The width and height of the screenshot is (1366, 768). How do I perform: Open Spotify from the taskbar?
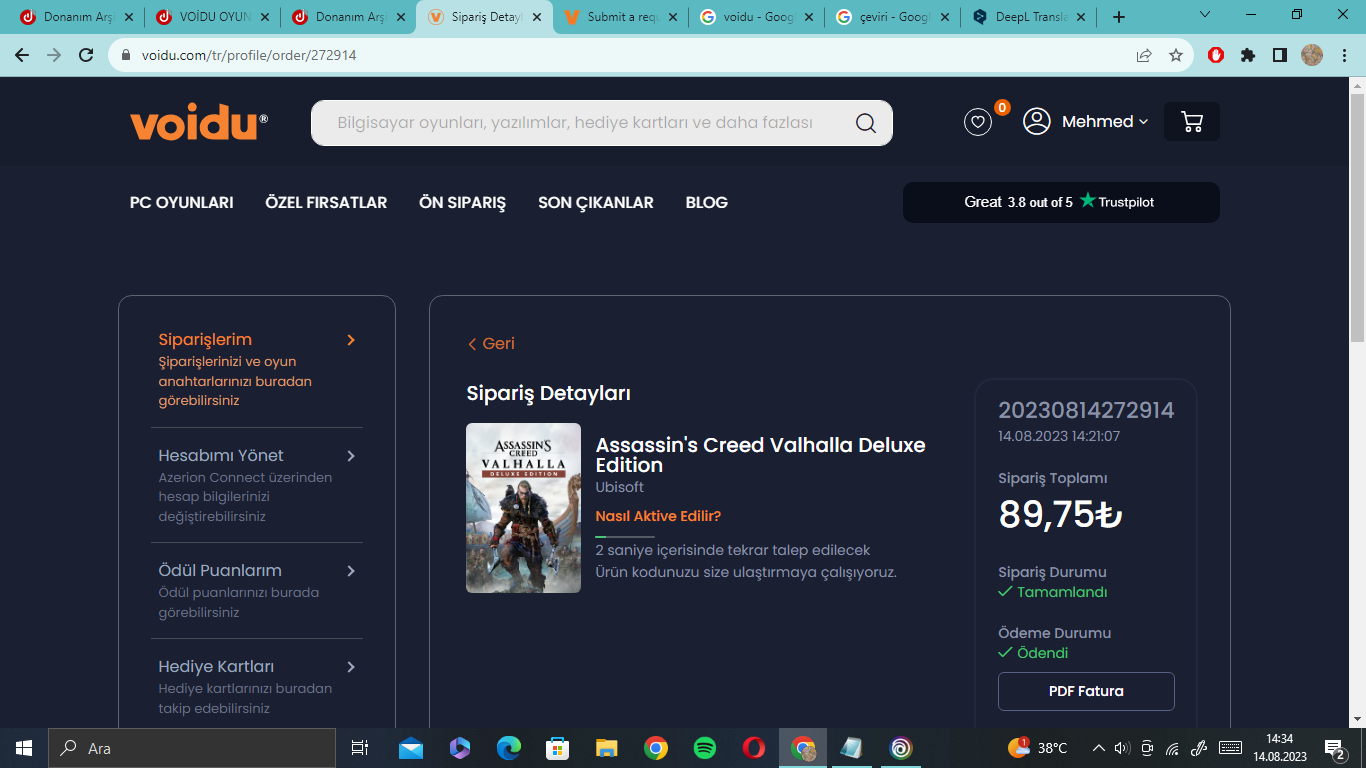pos(704,748)
